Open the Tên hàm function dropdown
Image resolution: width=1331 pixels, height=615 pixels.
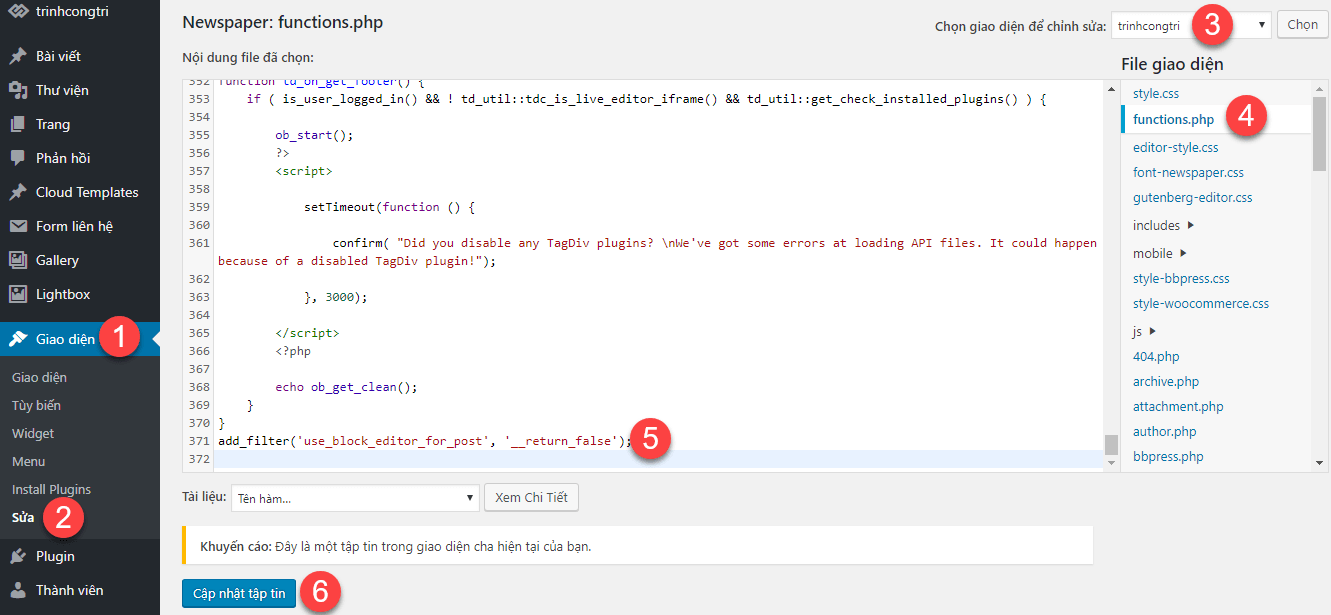(x=355, y=498)
